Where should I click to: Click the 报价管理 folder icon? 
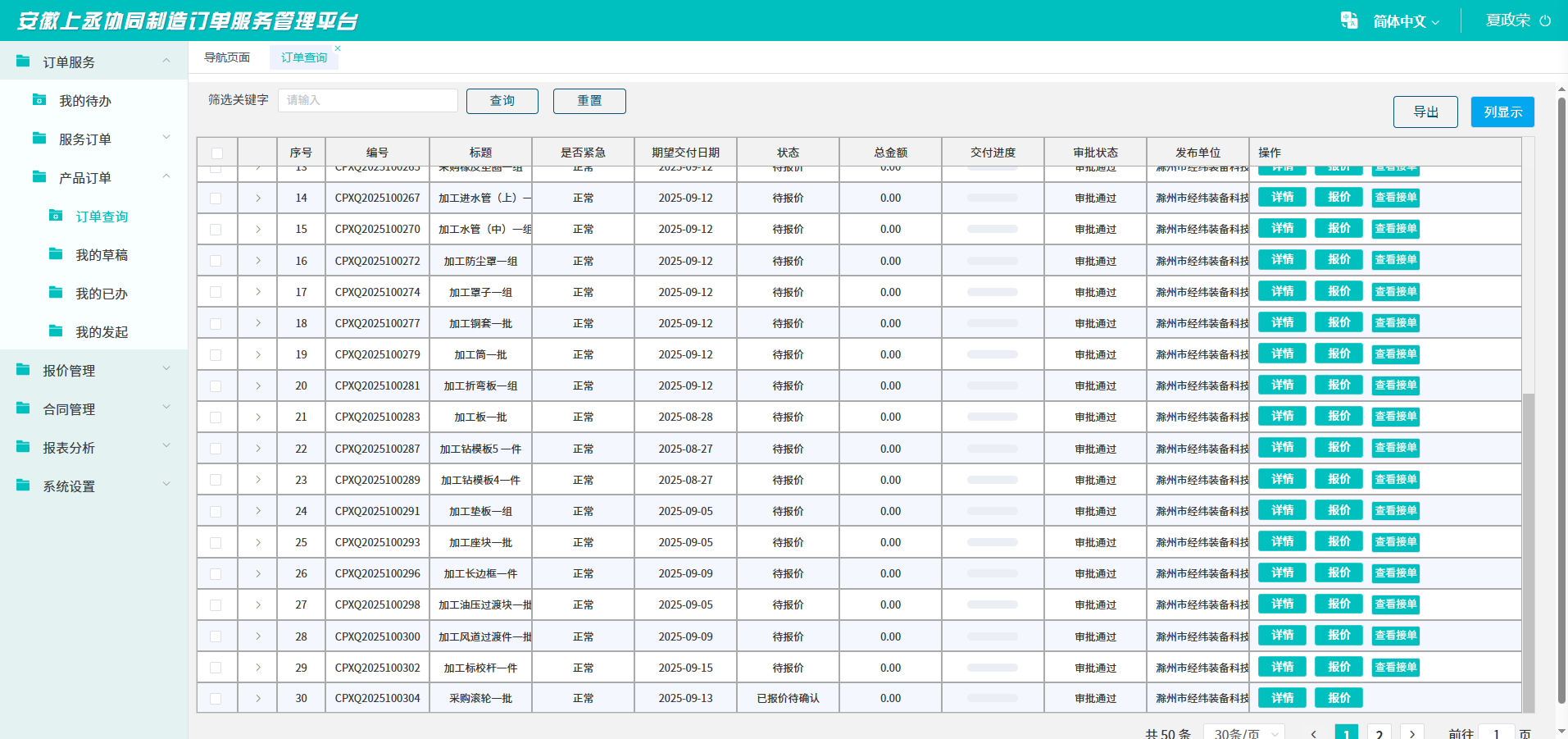pos(23,370)
